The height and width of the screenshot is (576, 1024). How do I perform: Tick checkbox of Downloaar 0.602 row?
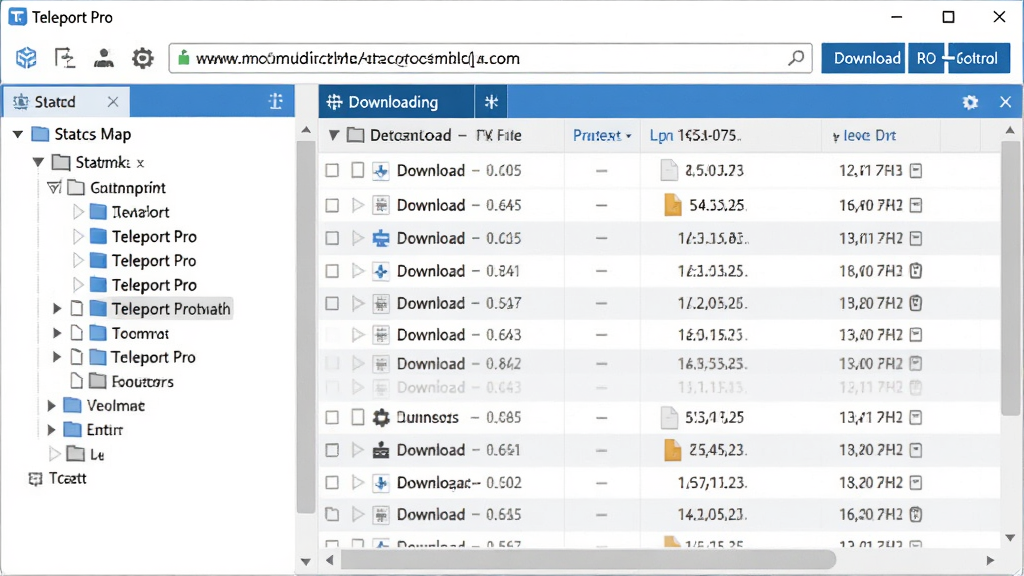332,483
